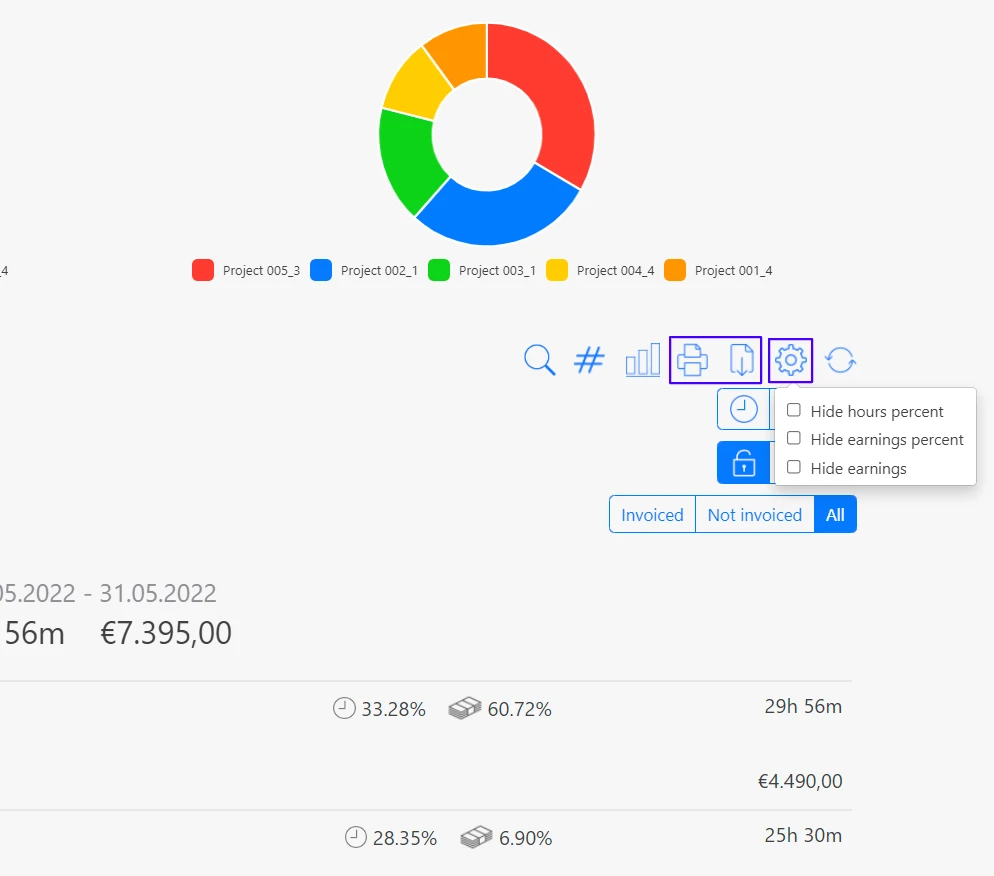The height and width of the screenshot is (876, 994).
Task: Click the printer icon to print report
Action: 692,360
